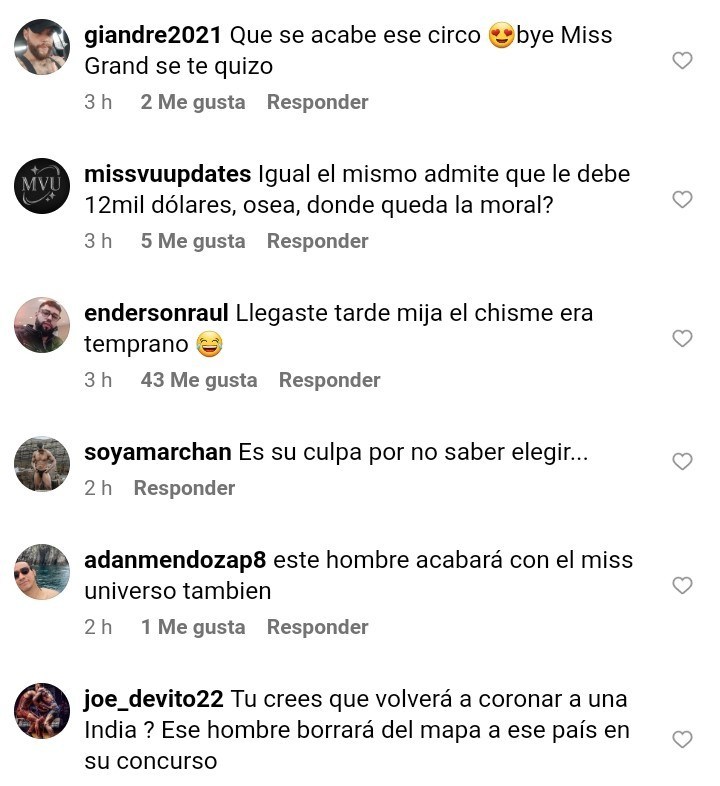The height and width of the screenshot is (786, 720).
Task: Show the 5 Me gusta likes
Action: [193, 241]
